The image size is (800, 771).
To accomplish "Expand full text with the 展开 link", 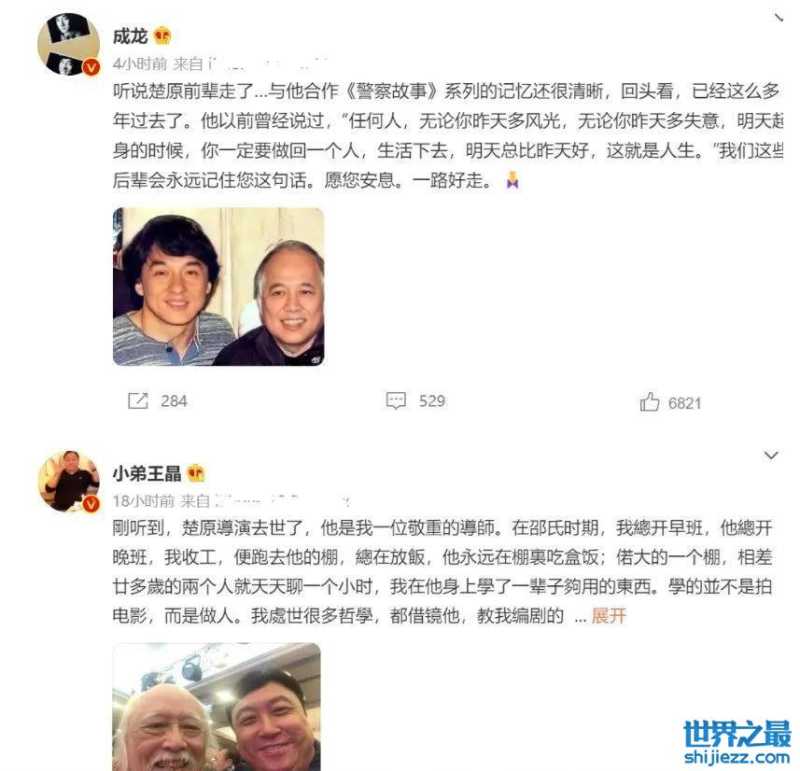I will click(x=609, y=616).
